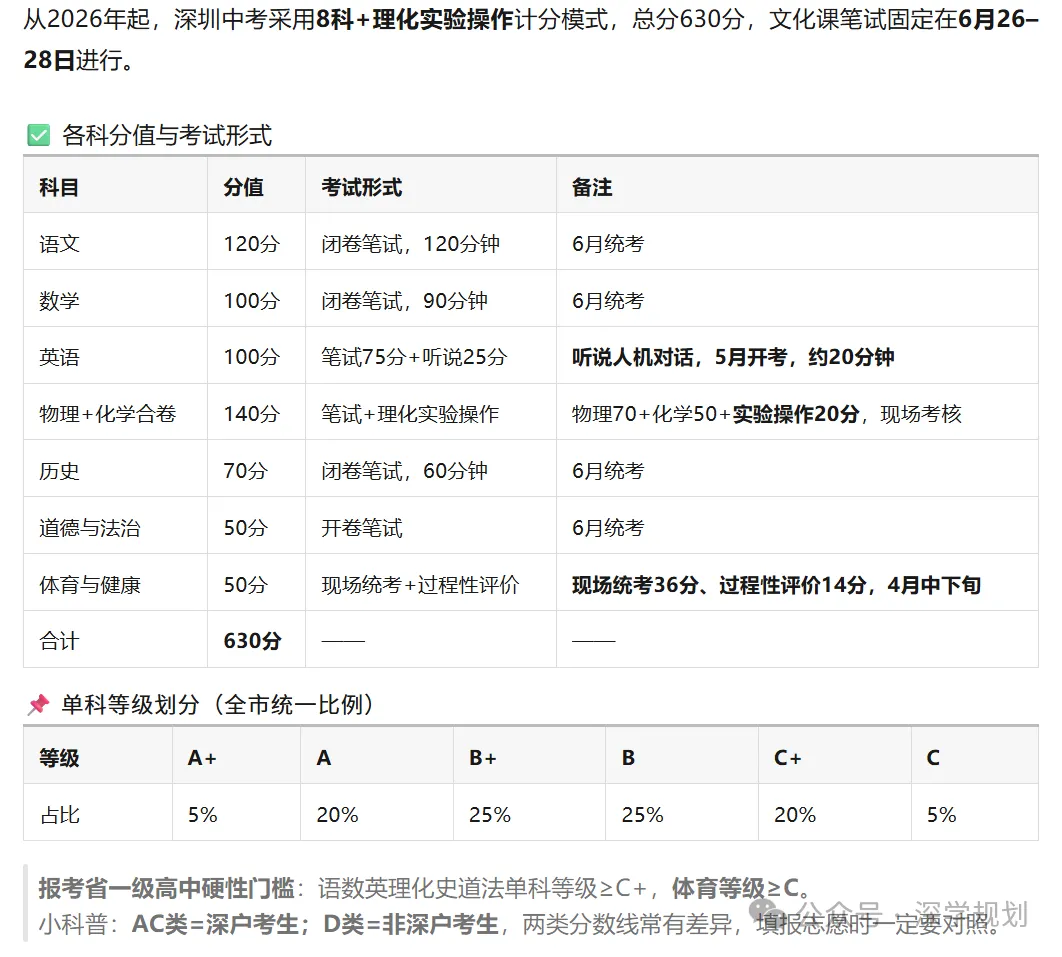Click the D类=非深户考生 bold text
Viewport: 1062px width, 957px height.
(x=410, y=924)
